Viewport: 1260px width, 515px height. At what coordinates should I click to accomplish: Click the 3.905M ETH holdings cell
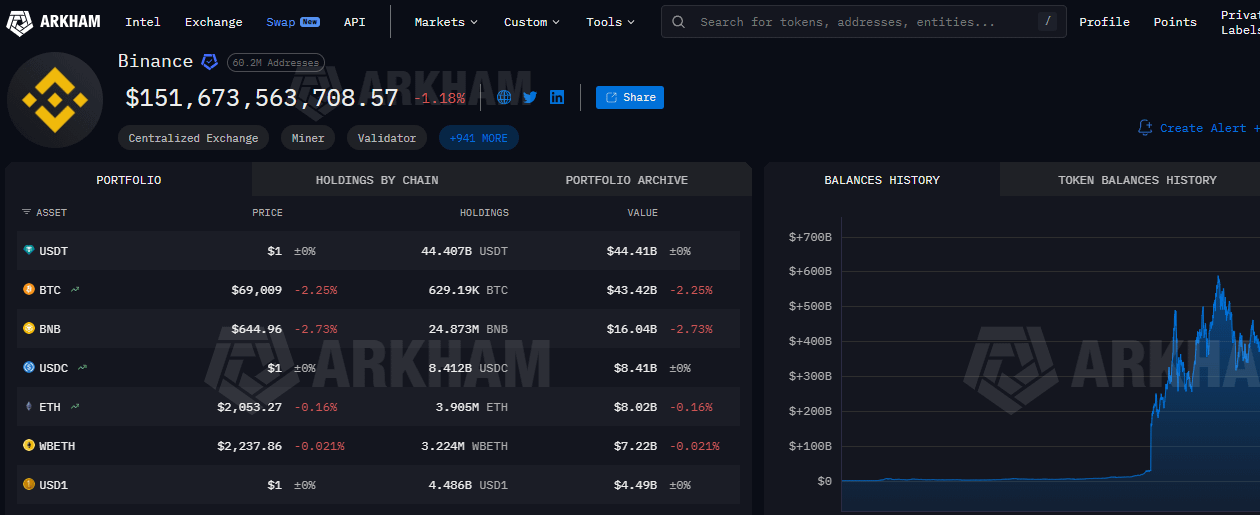click(472, 407)
